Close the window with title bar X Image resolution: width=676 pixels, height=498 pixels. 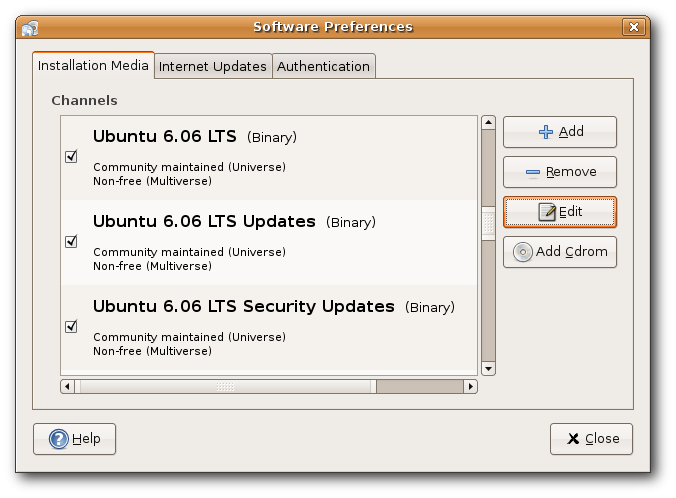(634, 27)
